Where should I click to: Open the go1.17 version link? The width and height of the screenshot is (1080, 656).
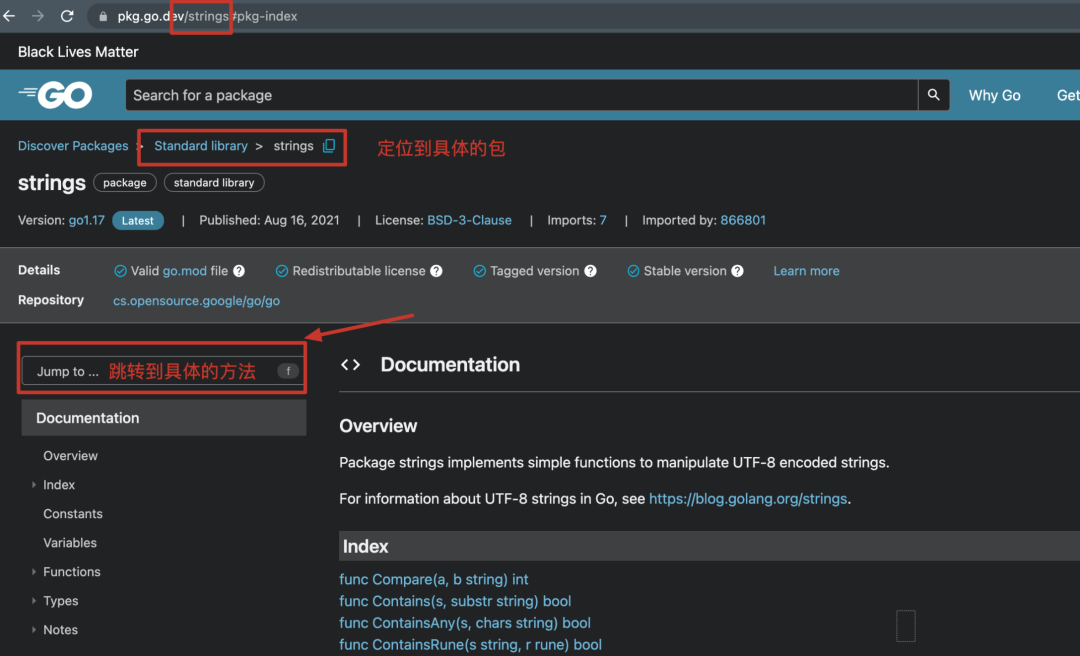click(87, 220)
